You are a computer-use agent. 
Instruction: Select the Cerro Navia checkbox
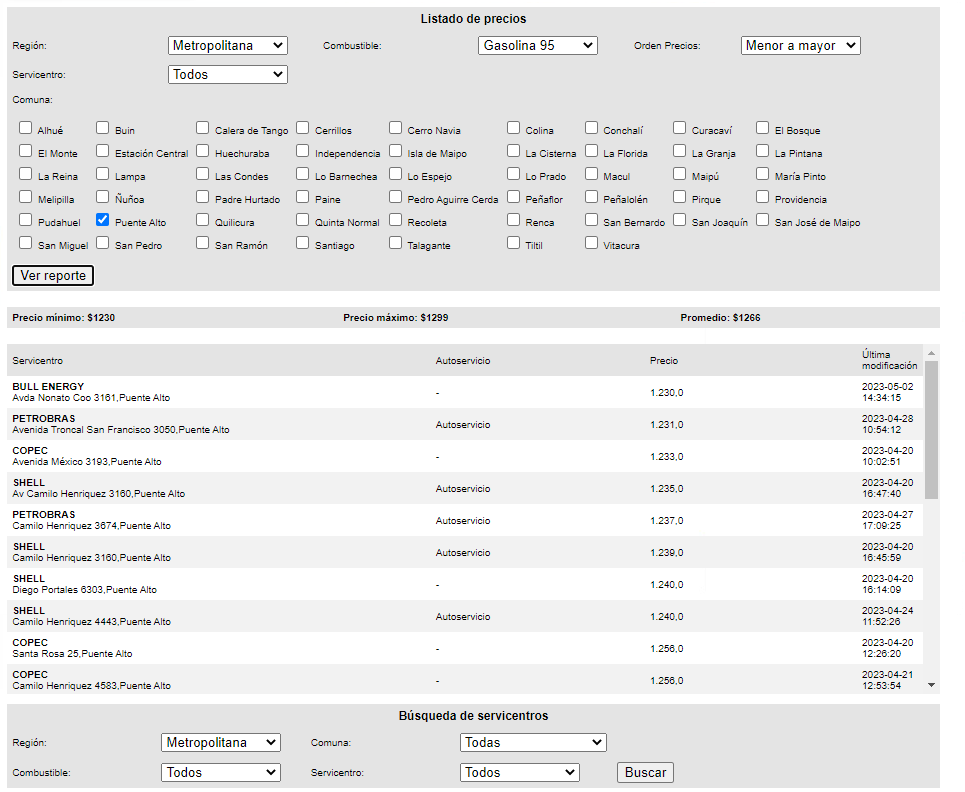(x=395, y=127)
